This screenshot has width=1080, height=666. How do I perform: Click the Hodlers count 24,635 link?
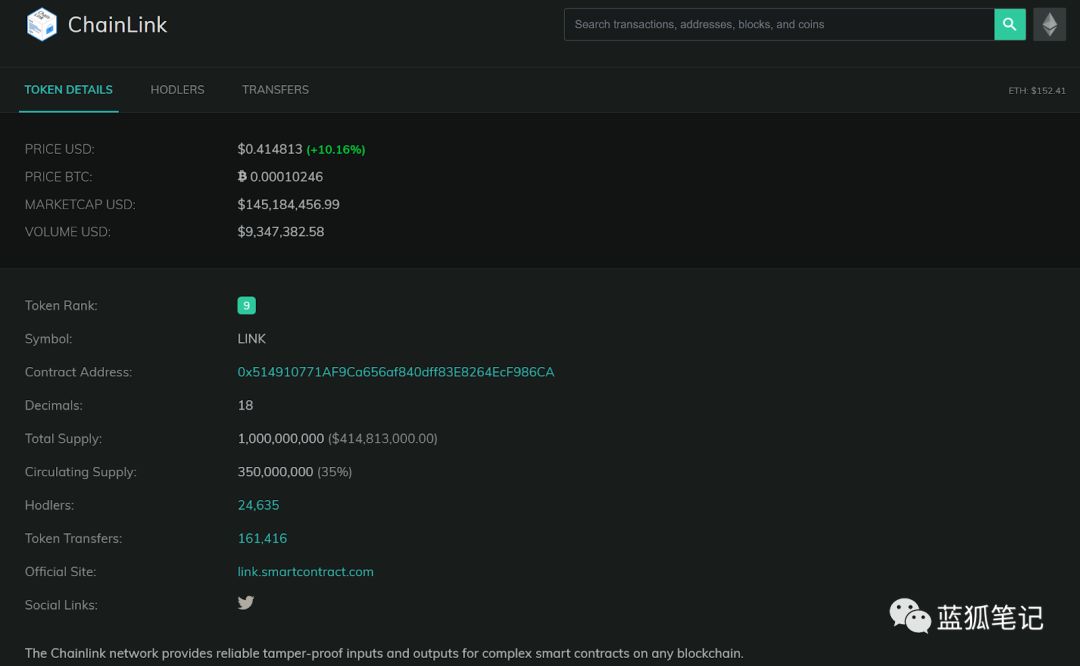coord(258,505)
